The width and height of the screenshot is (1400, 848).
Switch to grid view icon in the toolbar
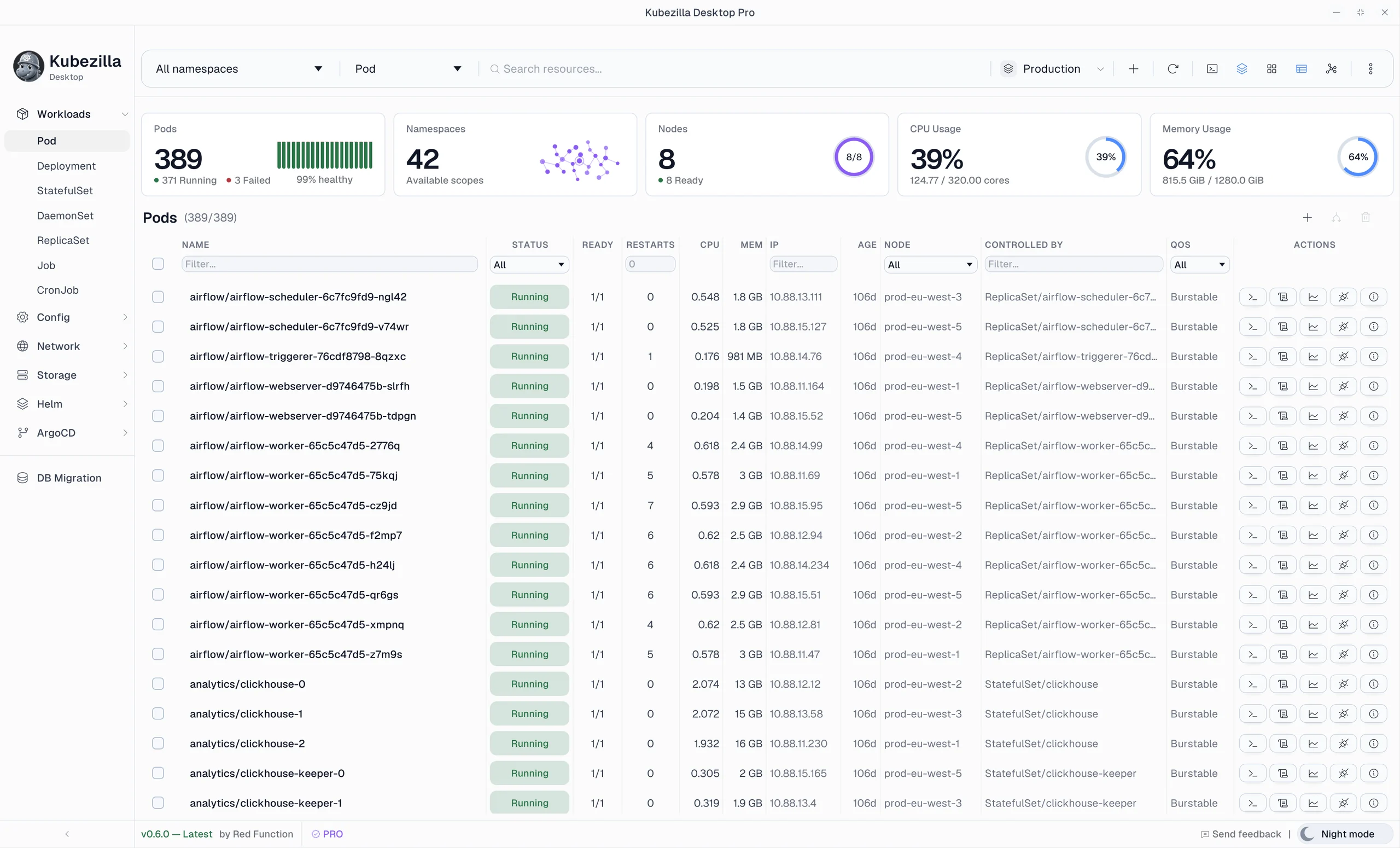1271,69
